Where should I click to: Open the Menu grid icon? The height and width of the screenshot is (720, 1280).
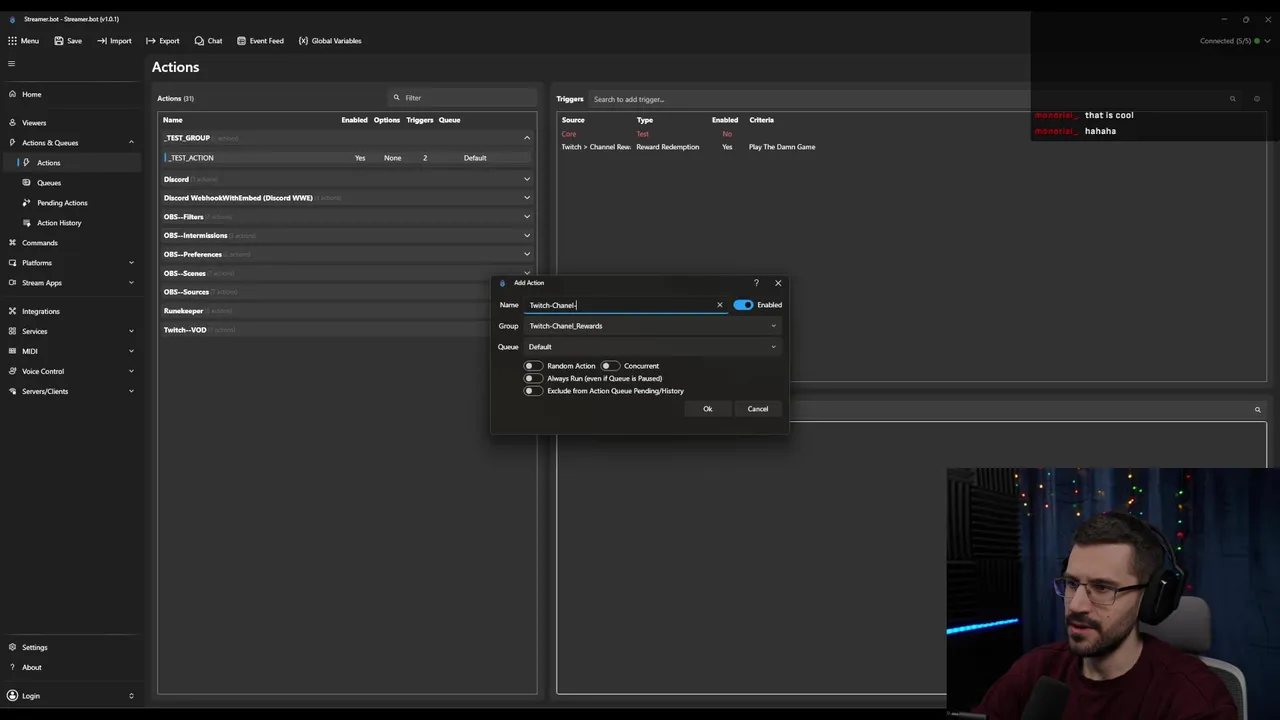[x=12, y=41]
